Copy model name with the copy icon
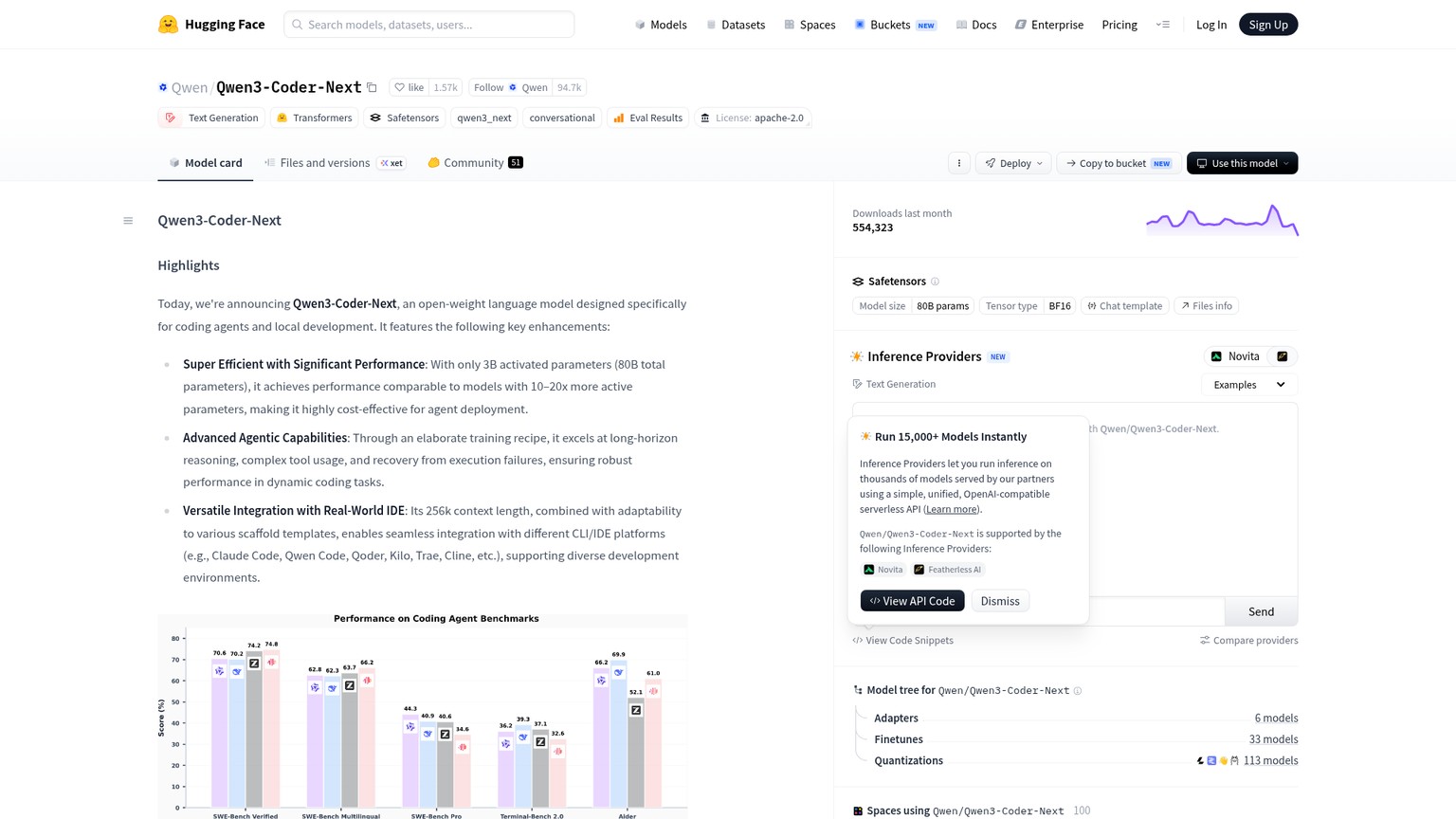This screenshot has width=1456, height=819. [x=372, y=88]
